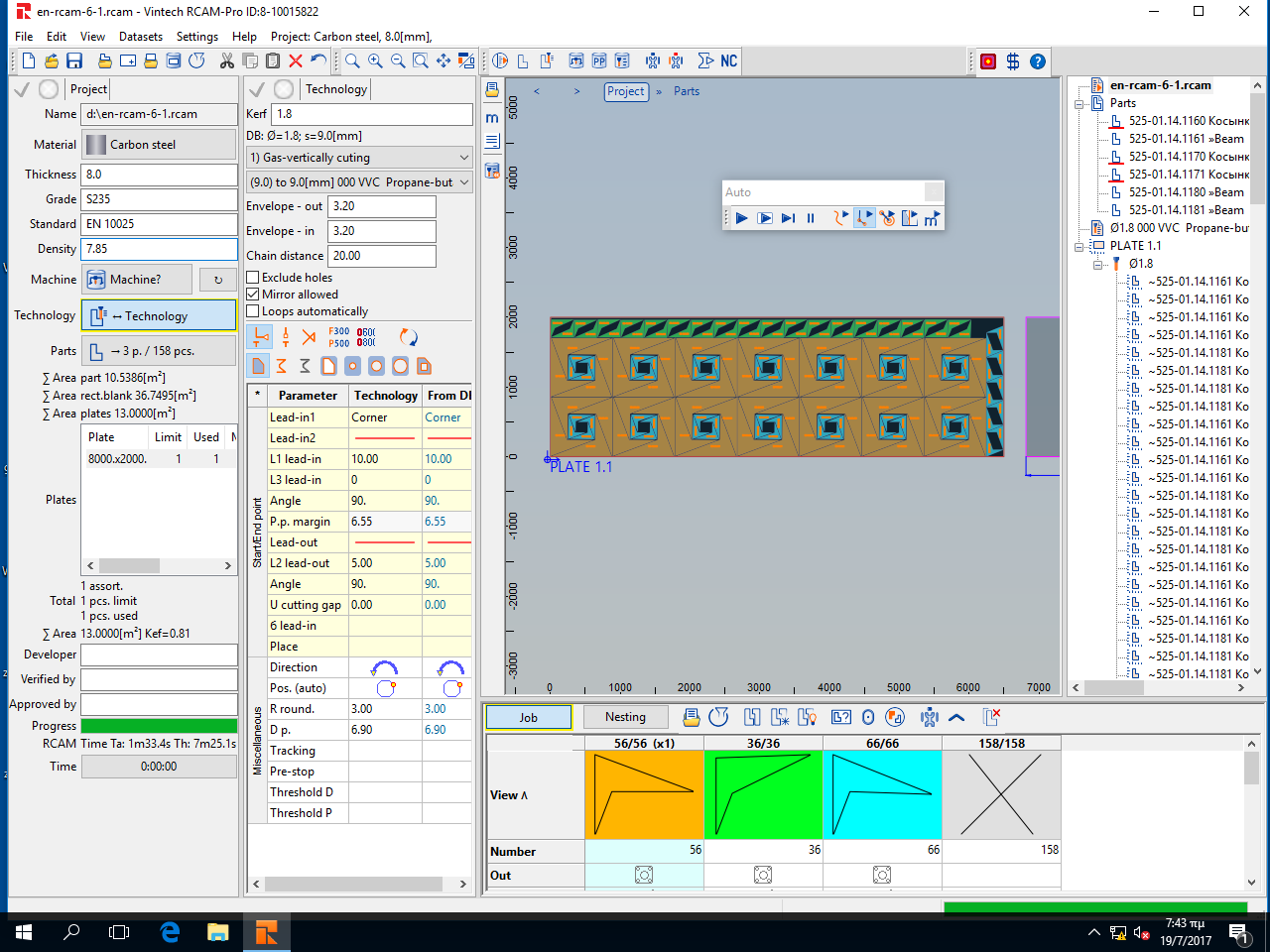
Task: Click the Carbon steel material button
Action: coord(159,145)
